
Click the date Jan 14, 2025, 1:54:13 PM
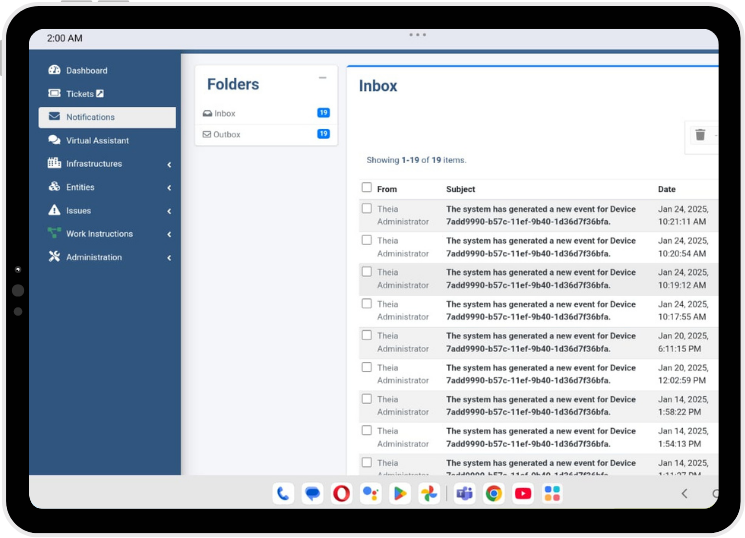click(683, 437)
